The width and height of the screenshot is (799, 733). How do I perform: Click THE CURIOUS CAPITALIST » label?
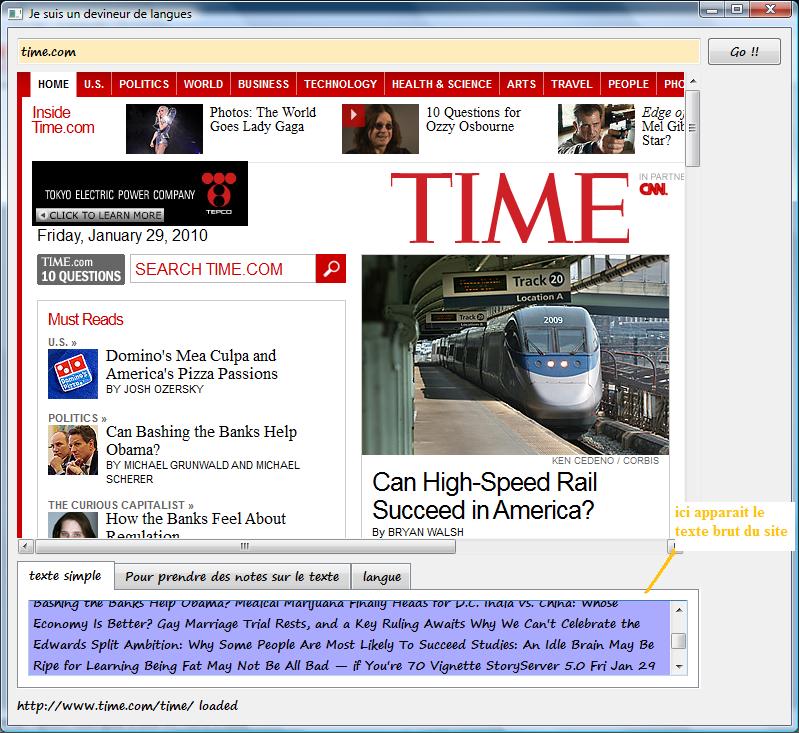point(121,505)
